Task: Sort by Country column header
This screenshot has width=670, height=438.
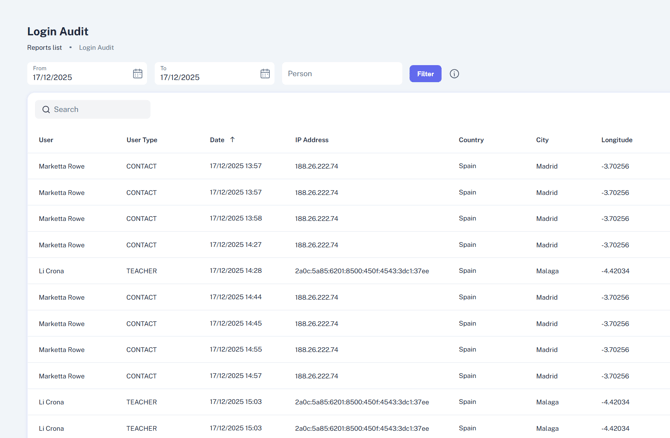Action: click(471, 140)
